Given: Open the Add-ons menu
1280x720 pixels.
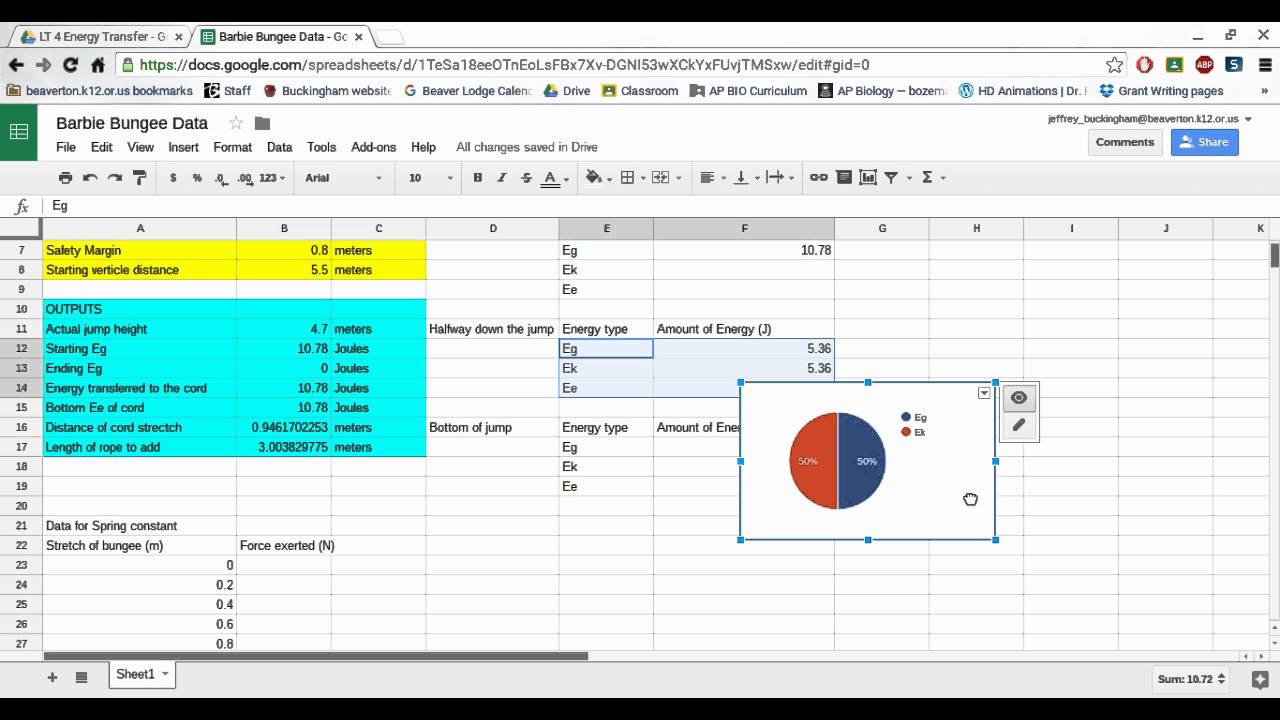Looking at the screenshot, I should pos(374,147).
